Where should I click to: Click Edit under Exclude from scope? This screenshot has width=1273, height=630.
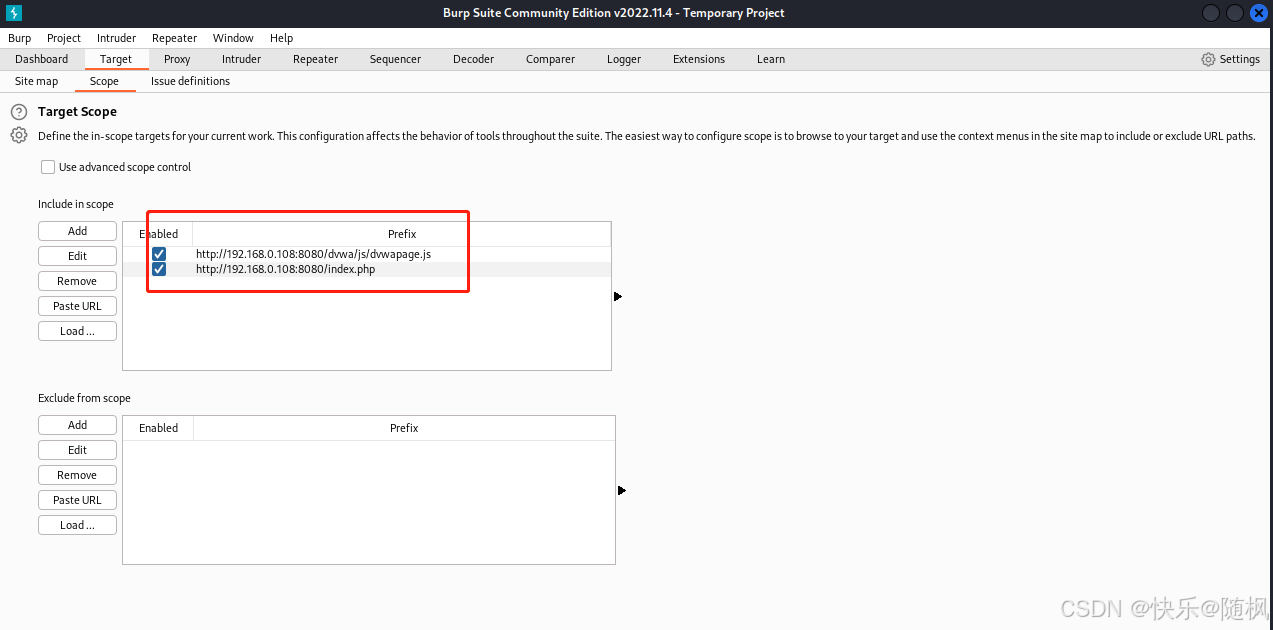click(x=78, y=450)
